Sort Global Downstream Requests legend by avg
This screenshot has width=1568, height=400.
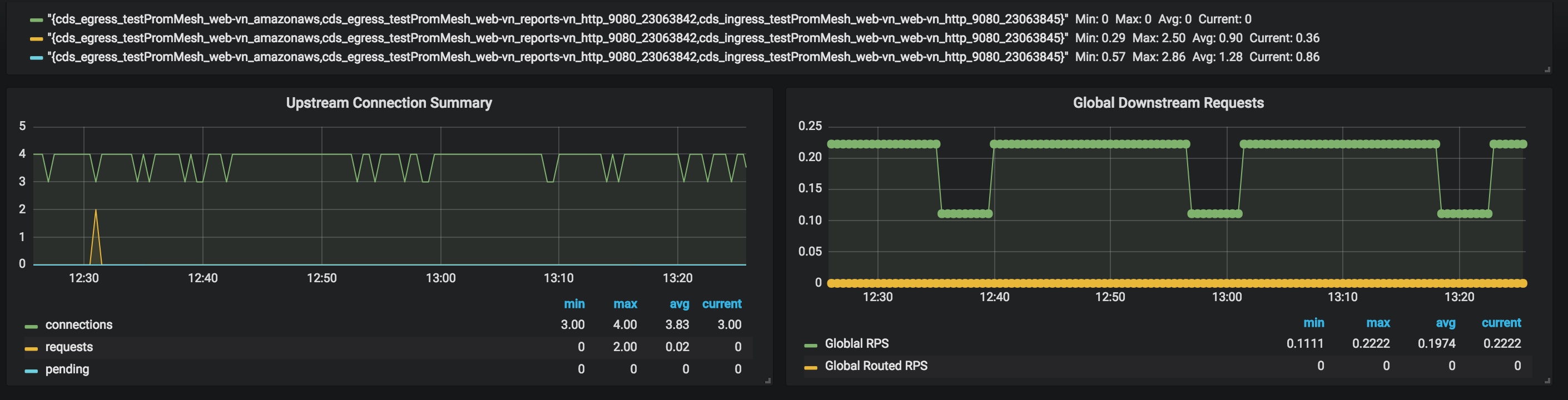tap(1445, 323)
